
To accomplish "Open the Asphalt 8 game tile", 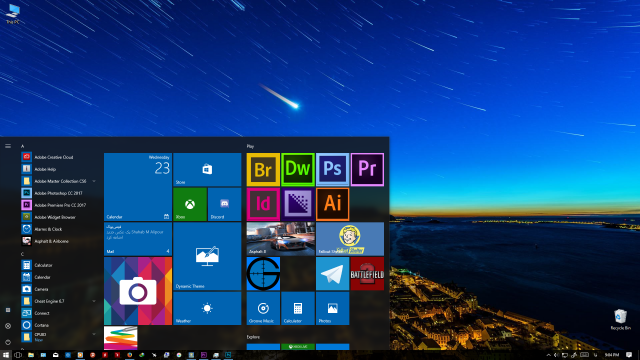I will 280,239.
